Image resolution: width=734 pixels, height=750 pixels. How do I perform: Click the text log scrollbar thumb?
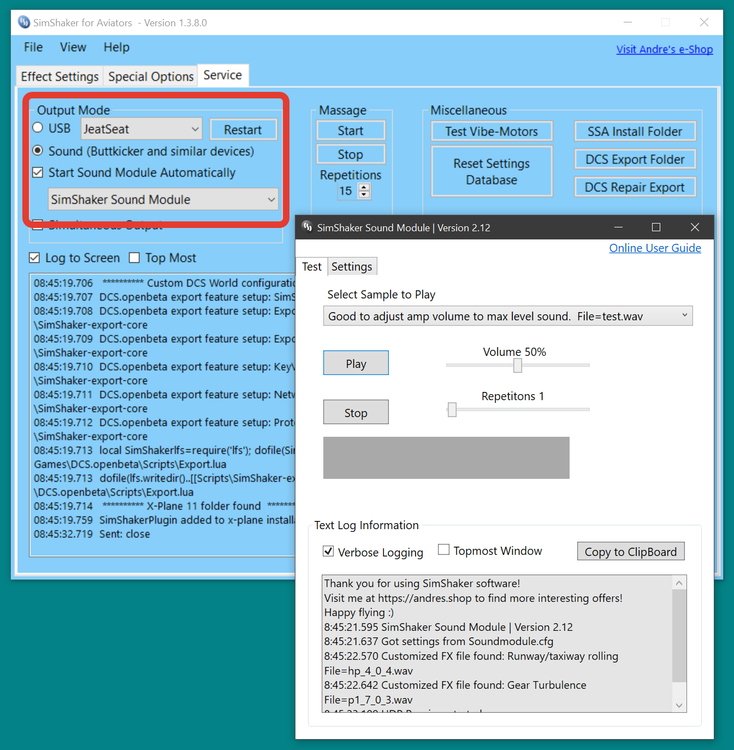tap(679, 635)
